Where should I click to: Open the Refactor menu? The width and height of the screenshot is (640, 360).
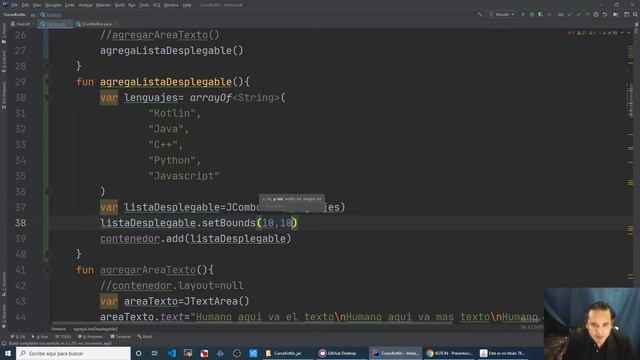103,5
